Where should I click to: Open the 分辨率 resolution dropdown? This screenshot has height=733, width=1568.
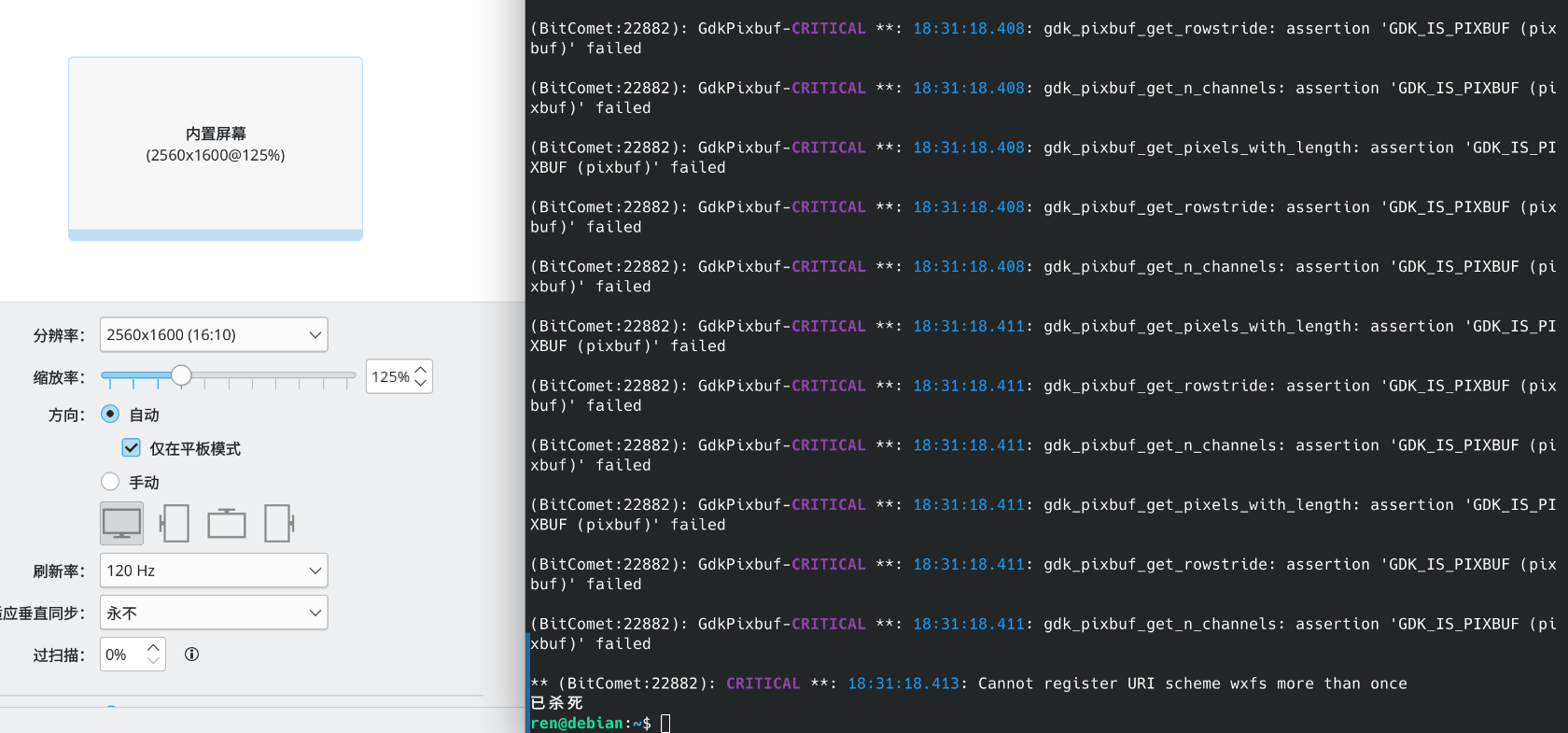point(214,334)
